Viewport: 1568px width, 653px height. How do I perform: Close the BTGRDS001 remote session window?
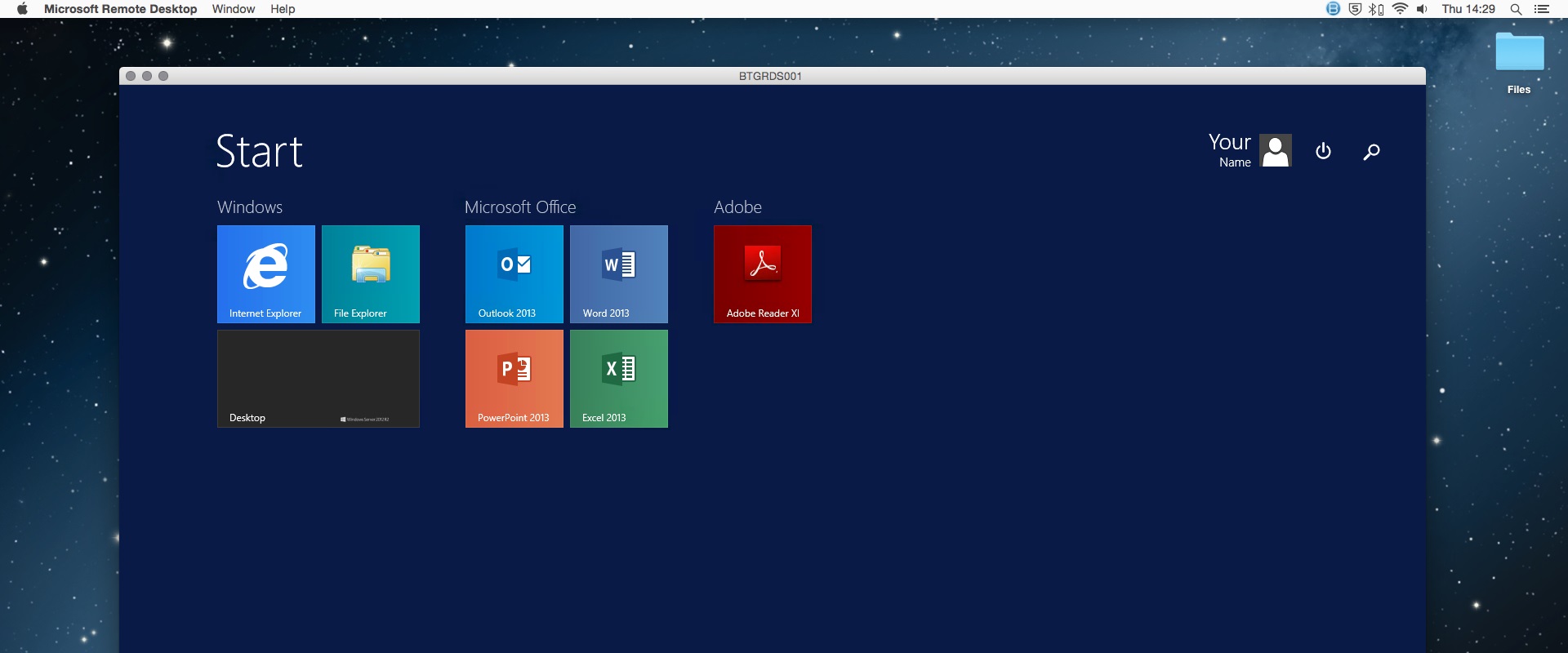click(131, 76)
